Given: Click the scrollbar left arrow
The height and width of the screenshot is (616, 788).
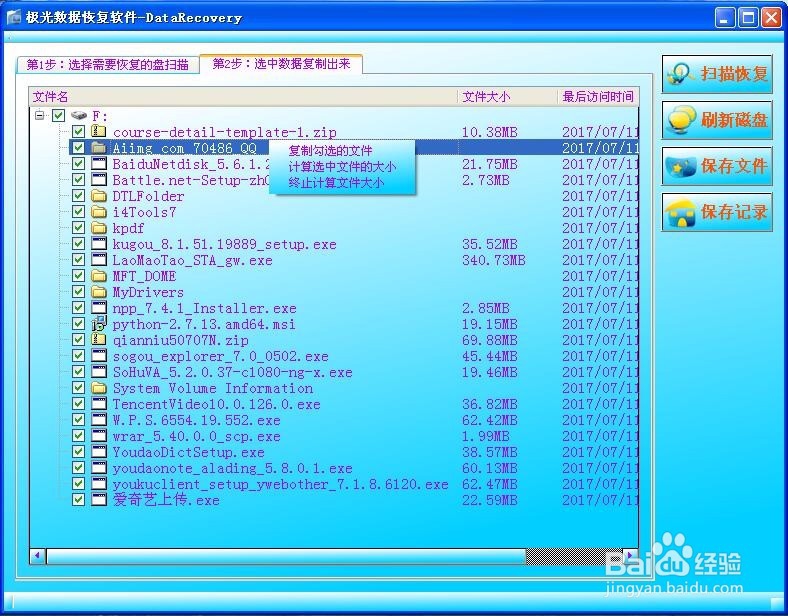Looking at the screenshot, I should coord(37,556).
